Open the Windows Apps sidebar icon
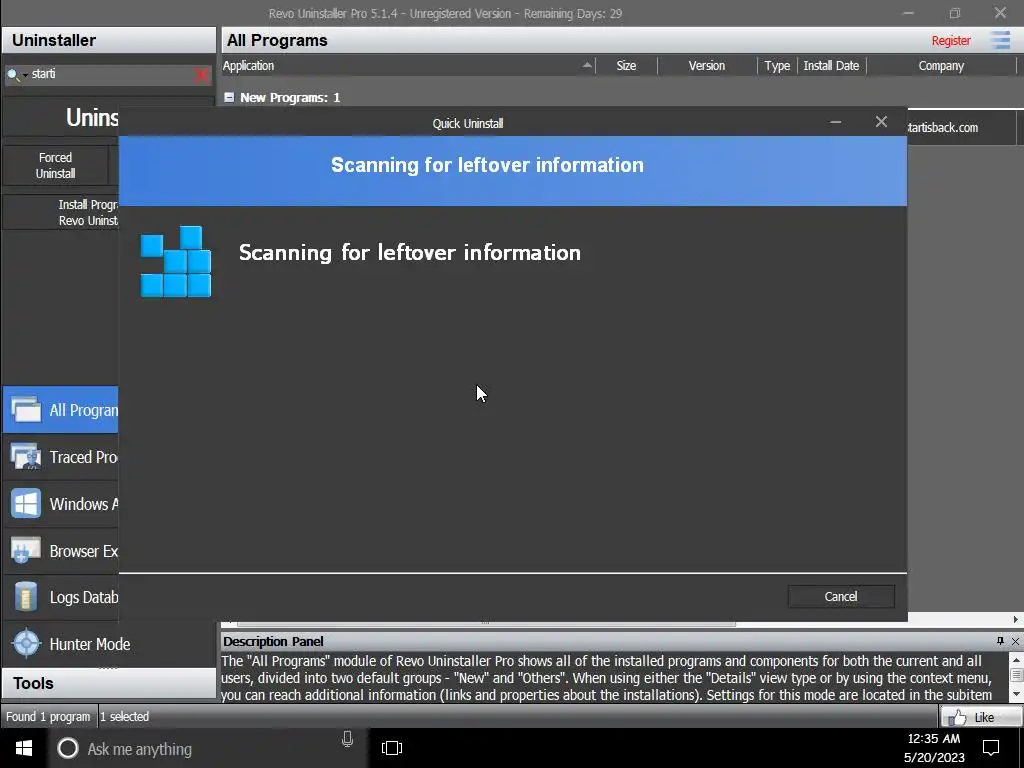This screenshot has width=1024, height=768. (26, 504)
